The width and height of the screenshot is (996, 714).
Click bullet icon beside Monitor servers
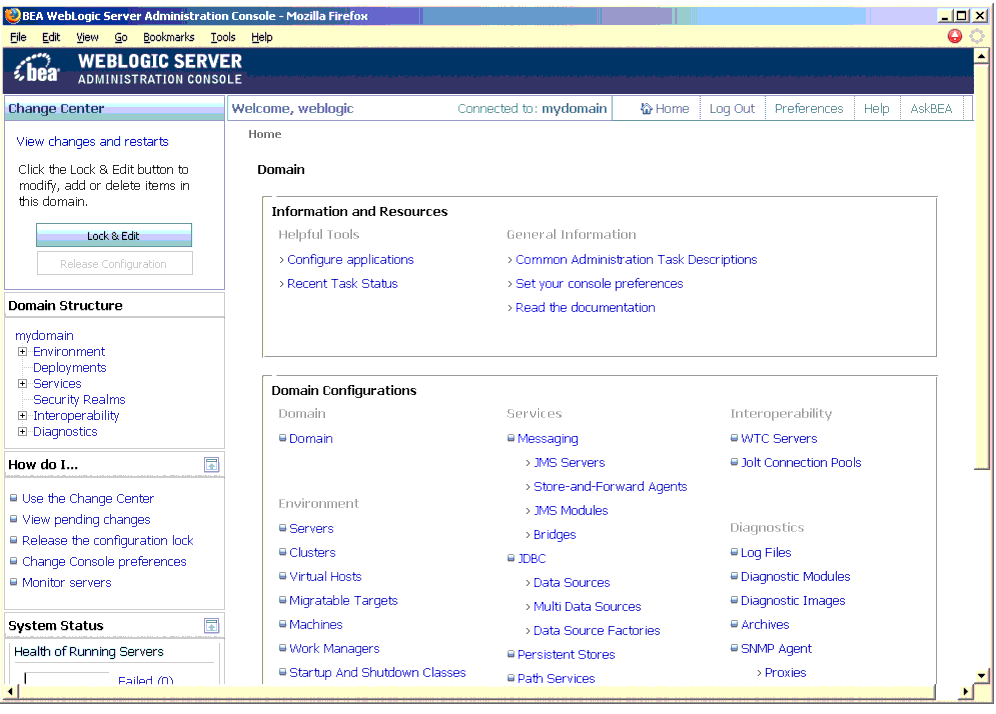pyautogui.click(x=13, y=582)
